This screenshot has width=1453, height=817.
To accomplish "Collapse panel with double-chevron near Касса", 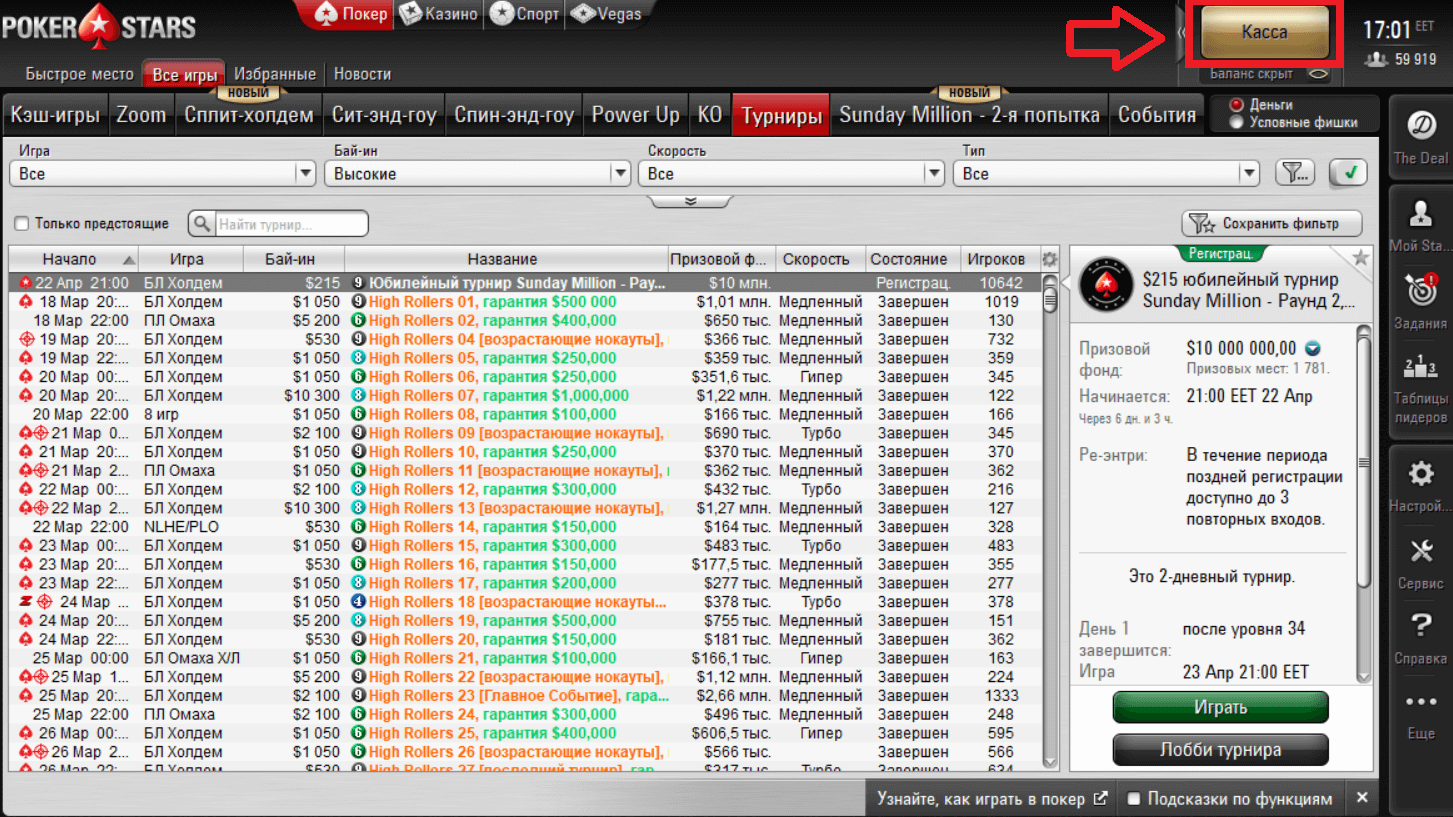I will coord(1180,33).
